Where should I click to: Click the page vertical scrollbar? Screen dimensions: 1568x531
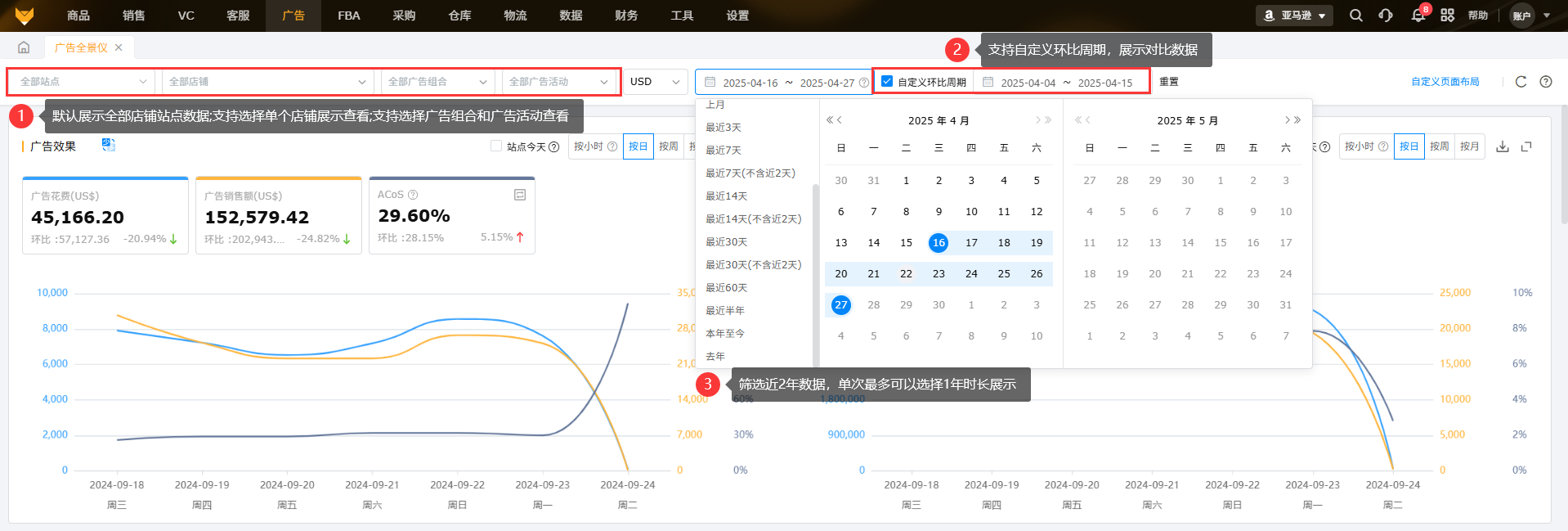point(1563,164)
